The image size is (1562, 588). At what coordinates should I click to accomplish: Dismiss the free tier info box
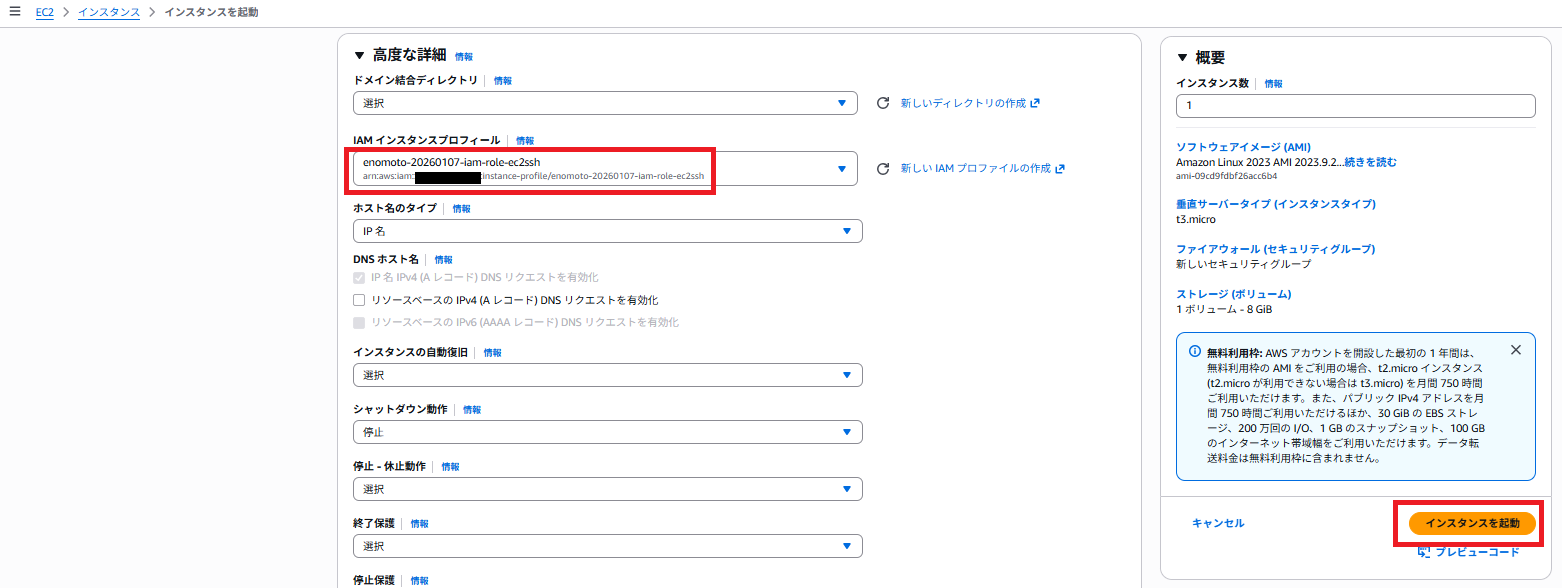click(1515, 350)
